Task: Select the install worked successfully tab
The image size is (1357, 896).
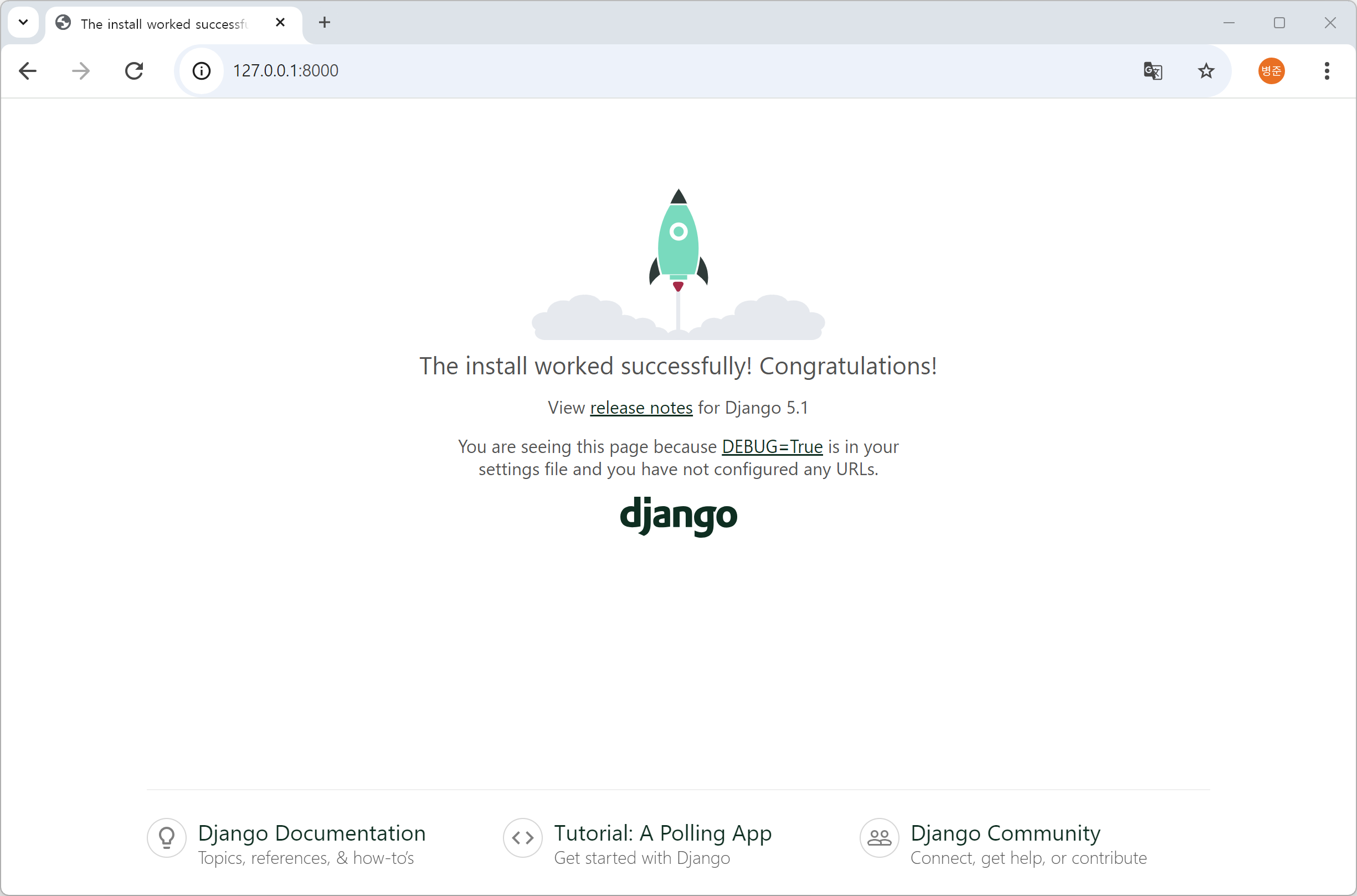Action: 163,24
